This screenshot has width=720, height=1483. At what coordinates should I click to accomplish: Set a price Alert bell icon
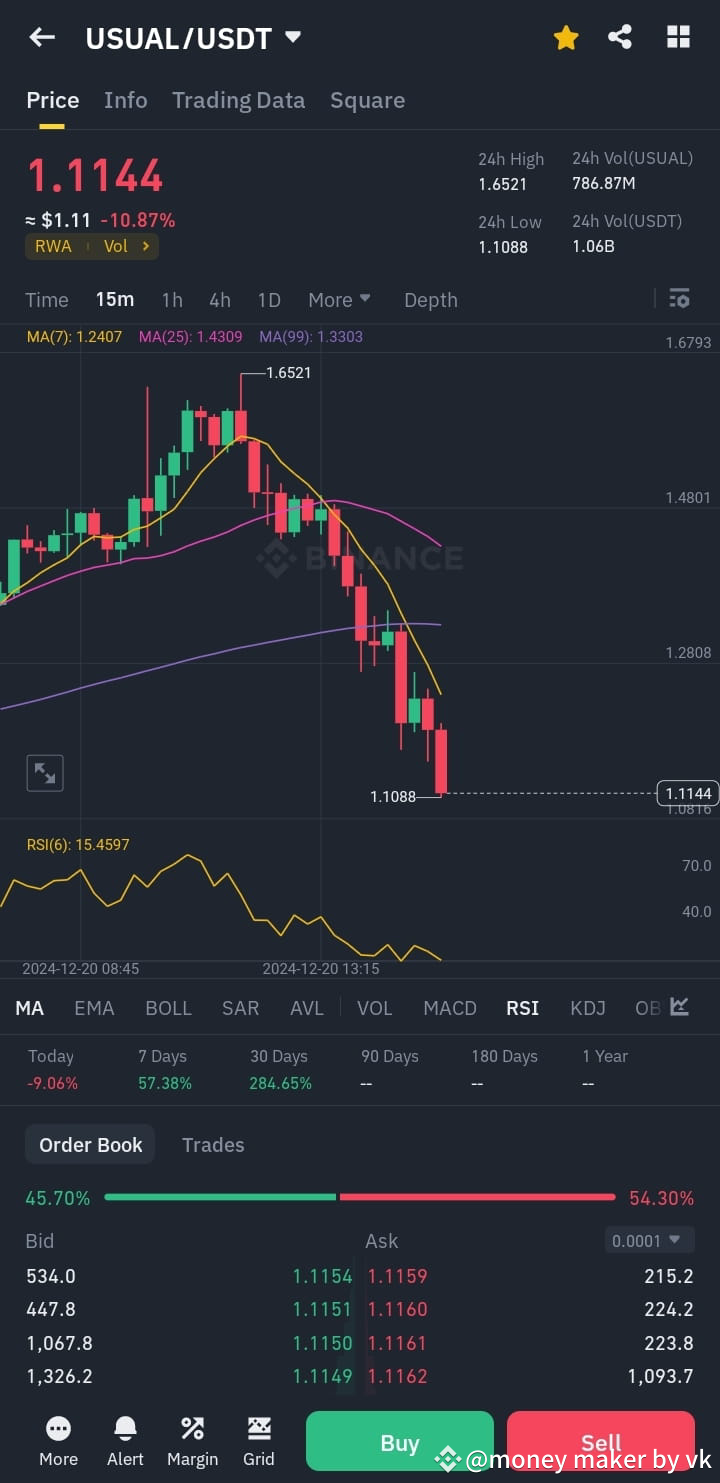[125, 1441]
